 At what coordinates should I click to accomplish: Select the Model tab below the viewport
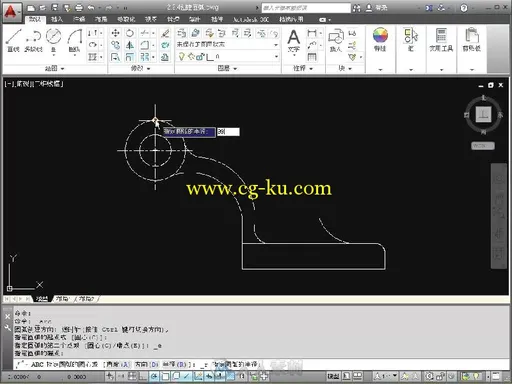point(42,299)
